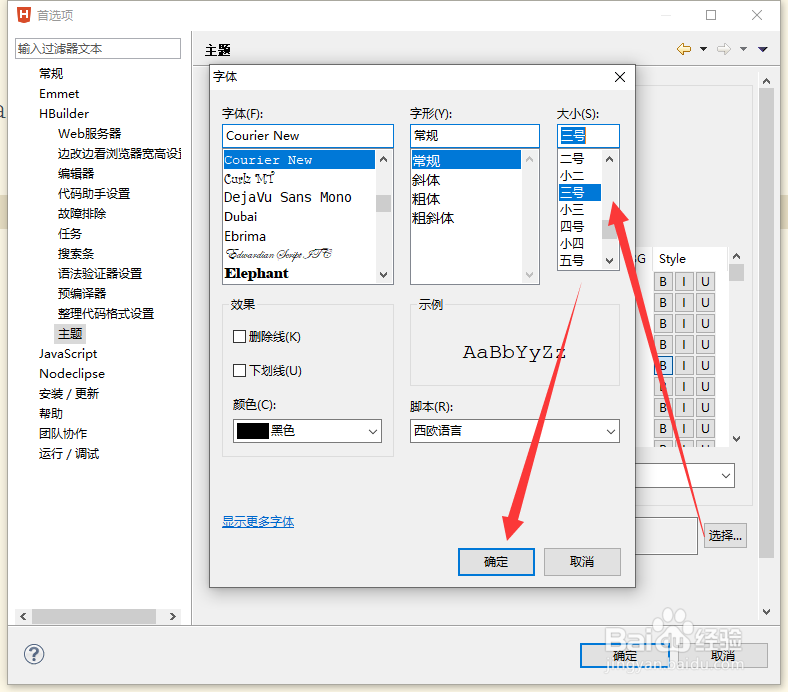
Task: Select size 五号 in size list
Action: [x=572, y=261]
